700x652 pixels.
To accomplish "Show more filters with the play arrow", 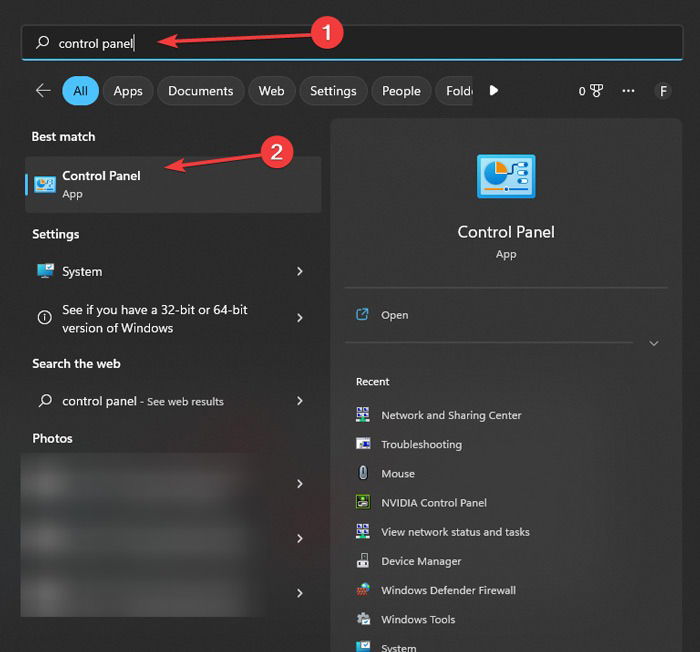I will pos(493,91).
